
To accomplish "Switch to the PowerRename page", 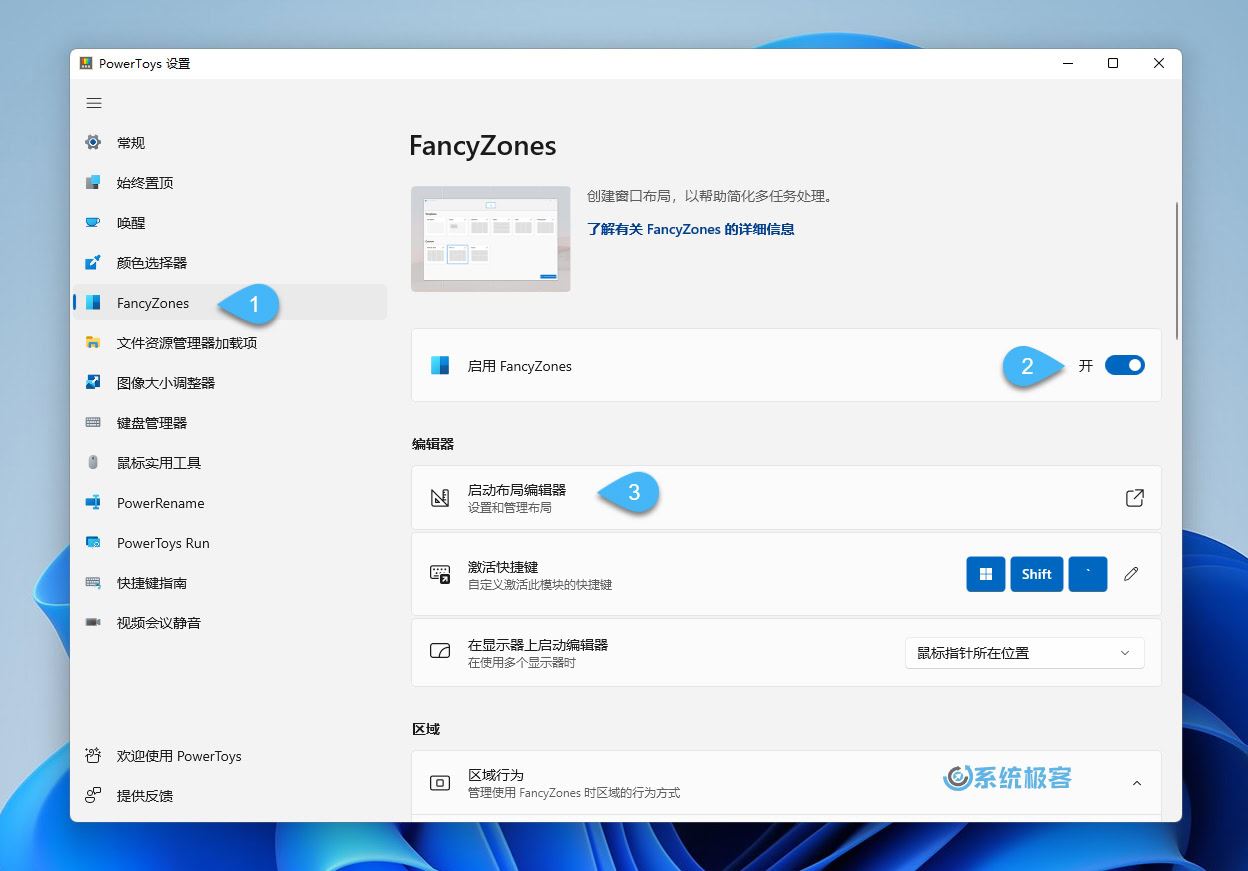I will [229, 503].
